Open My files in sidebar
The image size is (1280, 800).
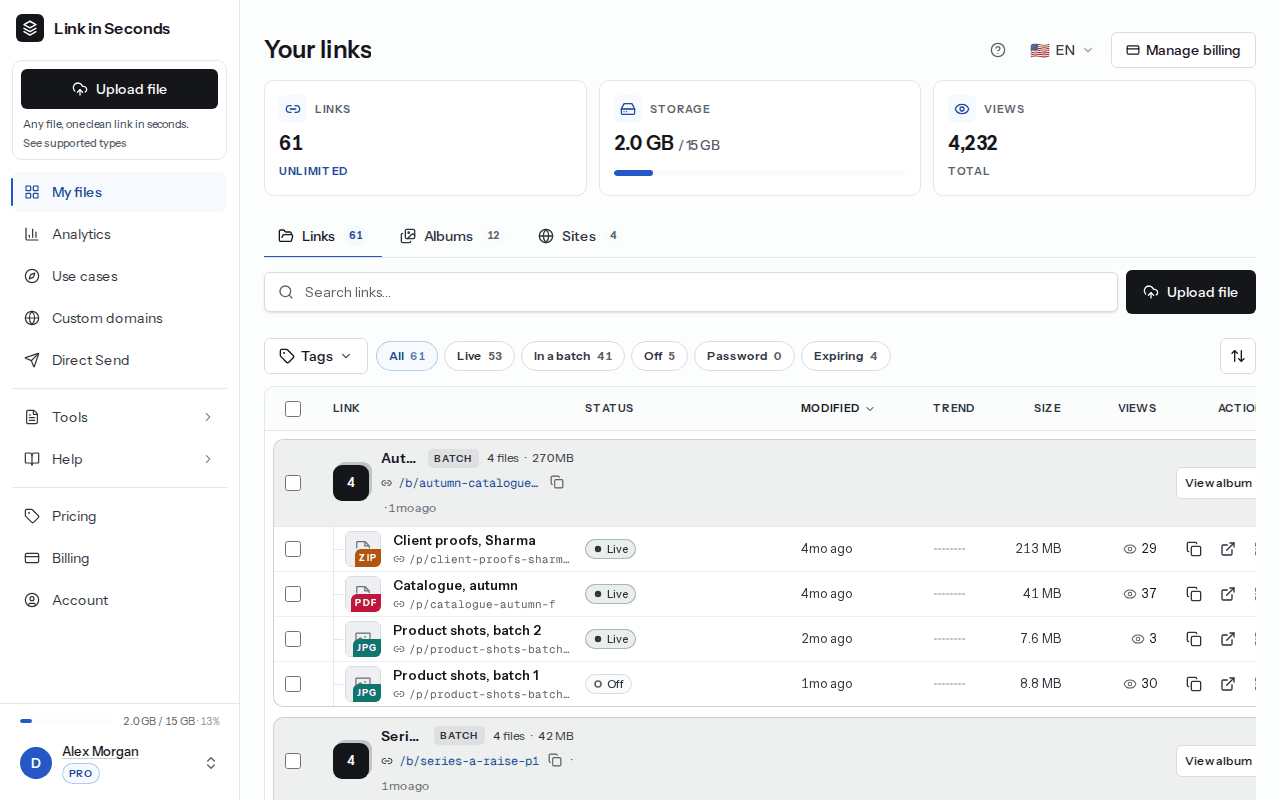click(x=119, y=192)
